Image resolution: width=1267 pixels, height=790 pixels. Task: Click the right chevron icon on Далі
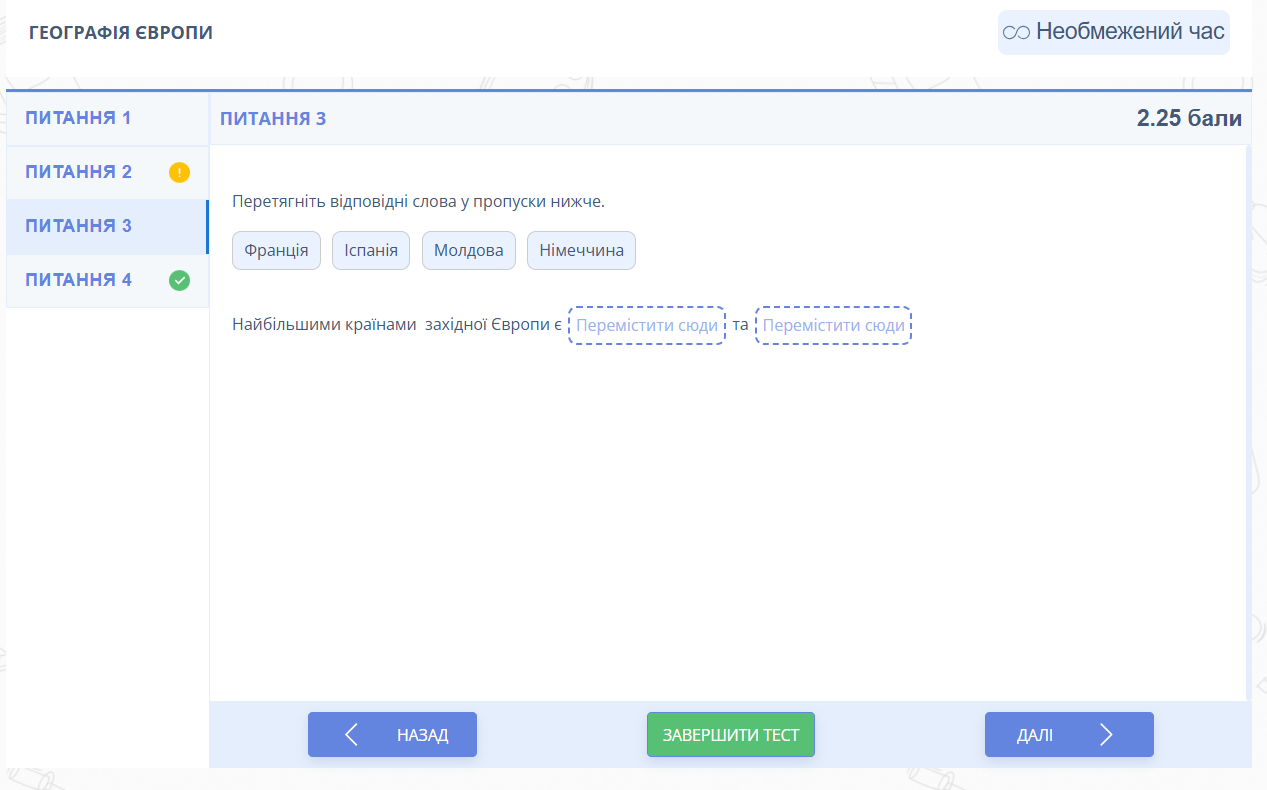click(x=1106, y=735)
